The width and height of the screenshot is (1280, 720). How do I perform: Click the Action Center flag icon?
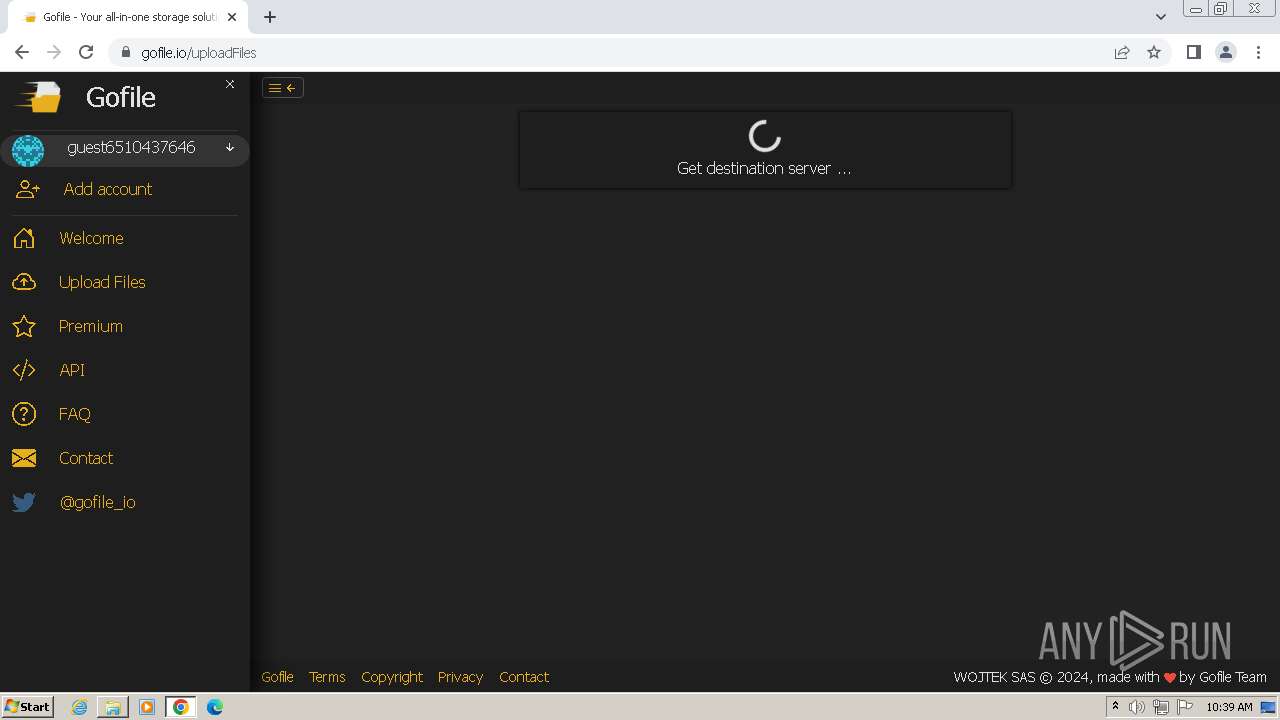(x=1185, y=707)
